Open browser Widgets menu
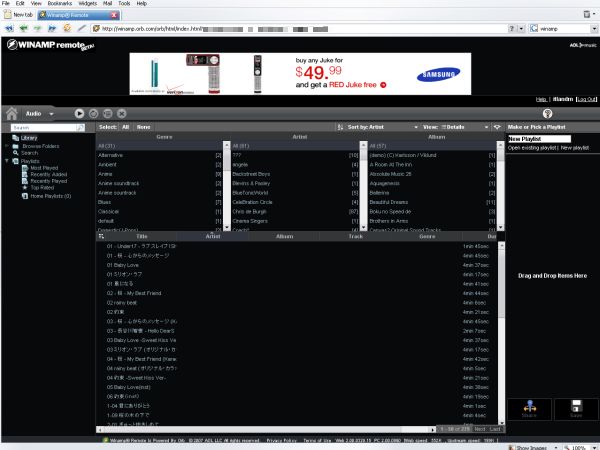This screenshot has width=600, height=450. pyautogui.click(x=88, y=3)
